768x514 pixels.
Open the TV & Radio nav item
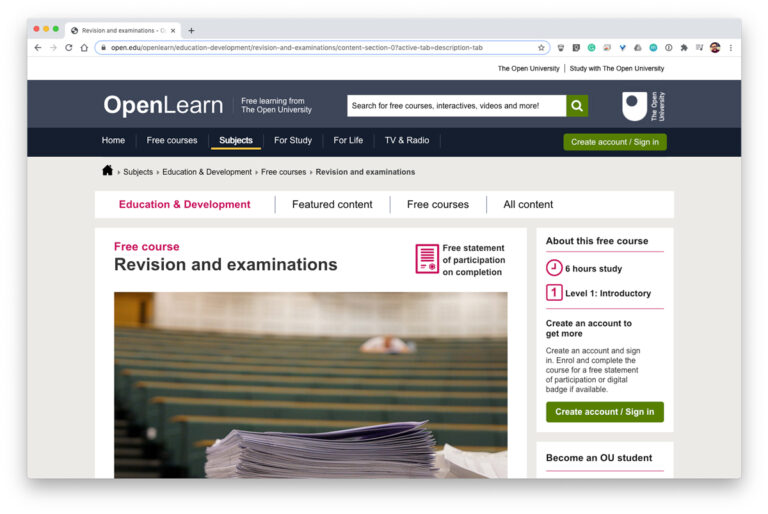pos(407,140)
